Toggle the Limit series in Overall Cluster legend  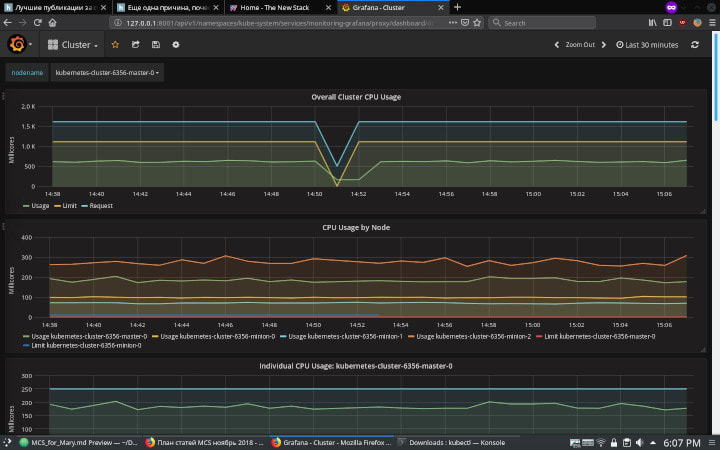66,205
